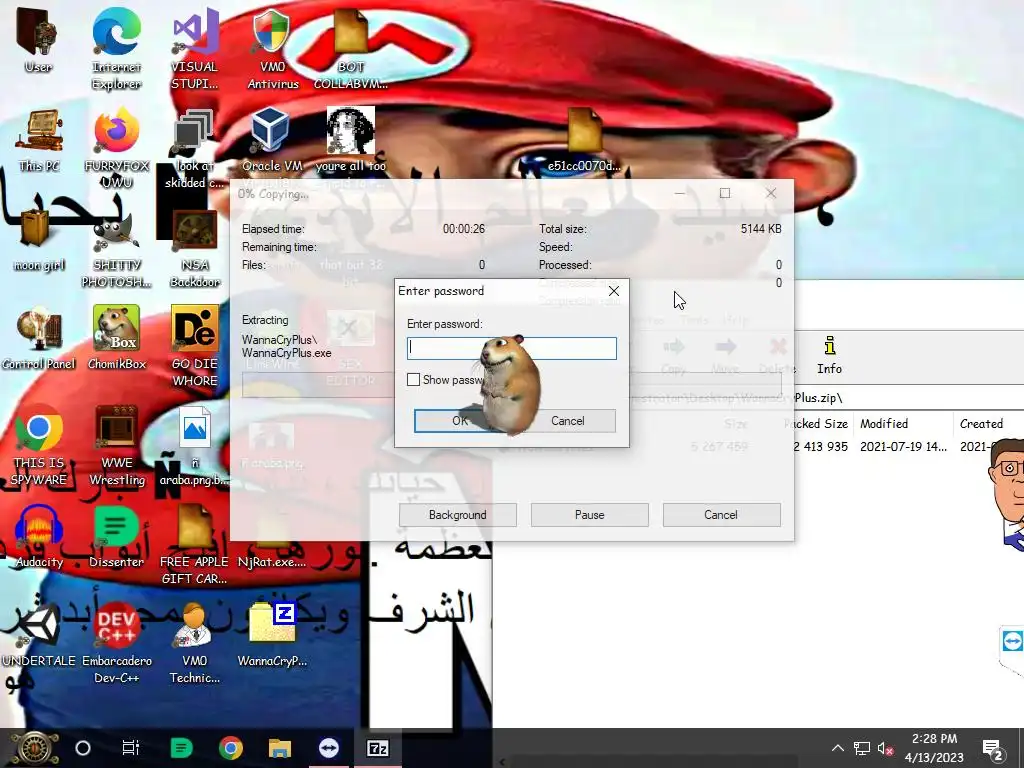Screen dimensions: 1024x768
Task: Open the Start button on taskbar
Action: [34, 748]
